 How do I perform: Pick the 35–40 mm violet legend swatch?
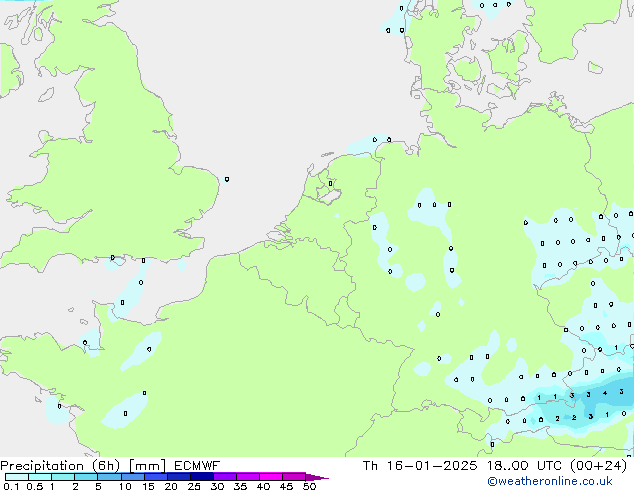click(x=248, y=477)
